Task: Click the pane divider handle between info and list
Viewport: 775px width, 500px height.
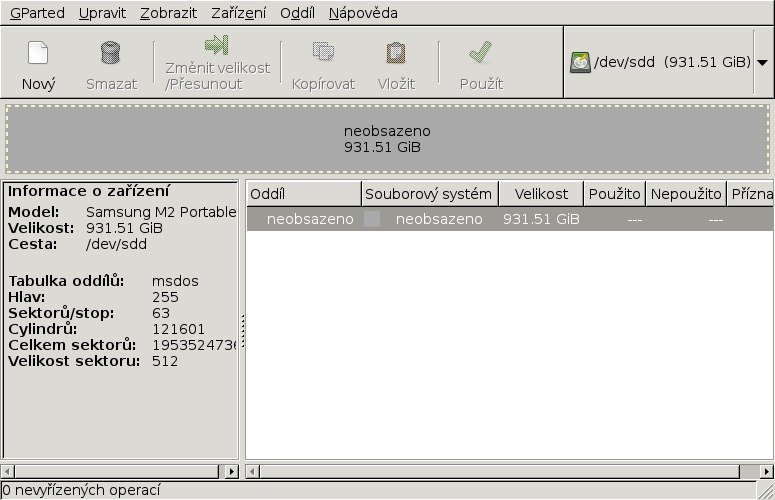Action: coord(243,330)
